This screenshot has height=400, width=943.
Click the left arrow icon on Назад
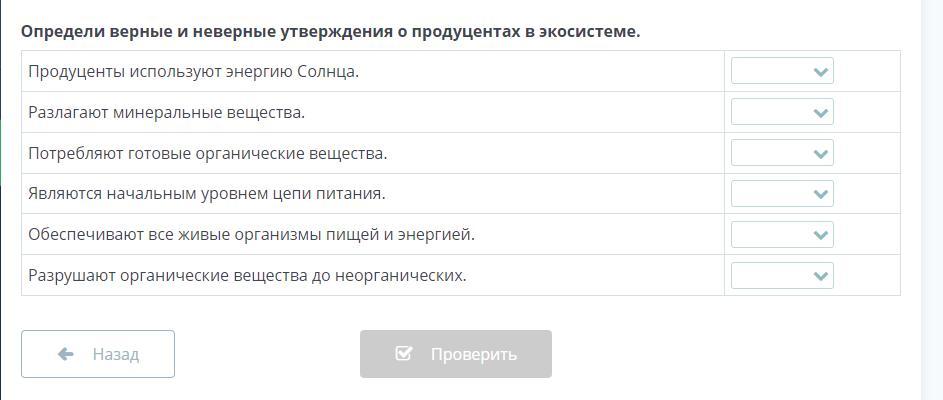[x=66, y=354]
